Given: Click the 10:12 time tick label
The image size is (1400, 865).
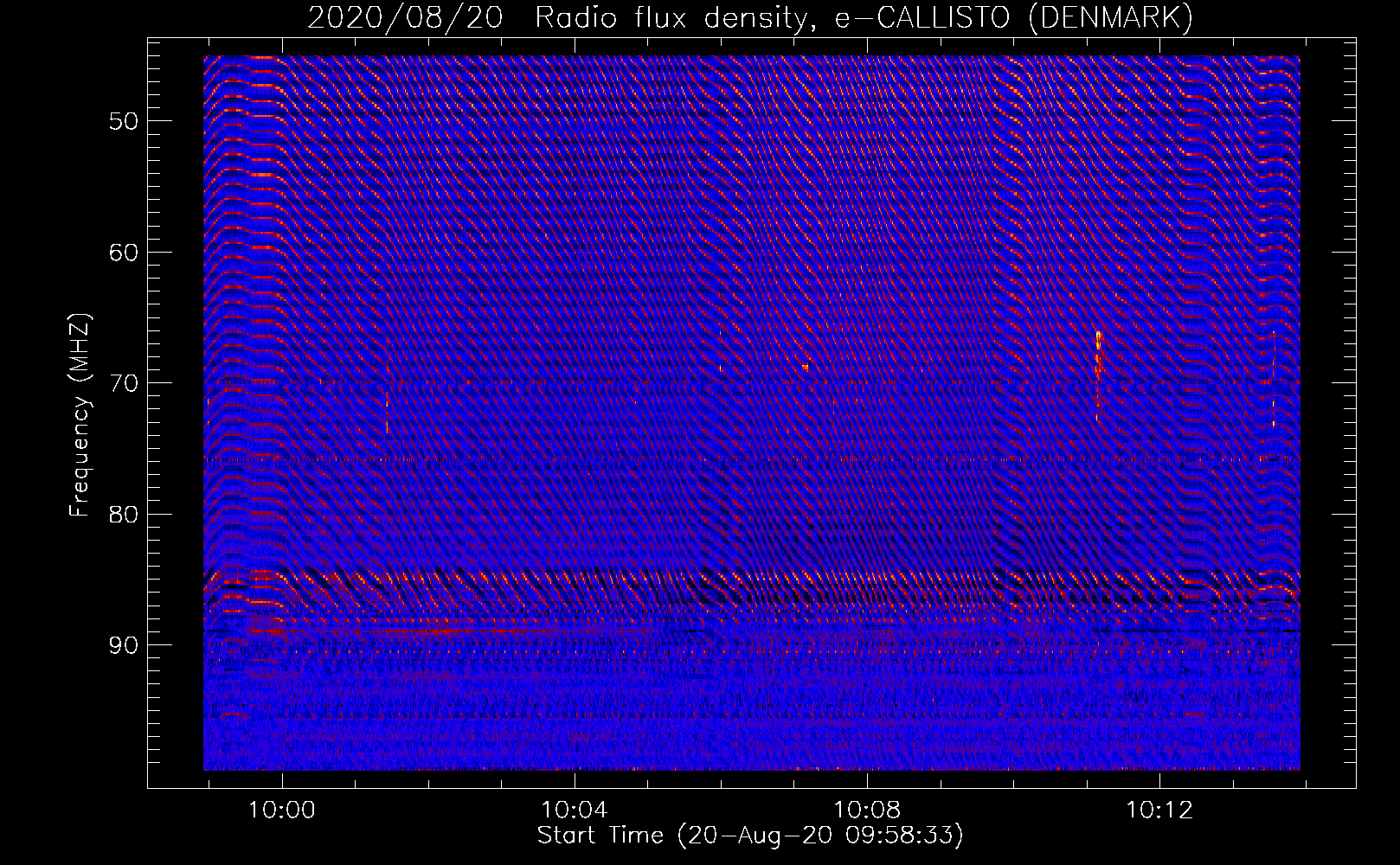Looking at the screenshot, I should point(1159,811).
